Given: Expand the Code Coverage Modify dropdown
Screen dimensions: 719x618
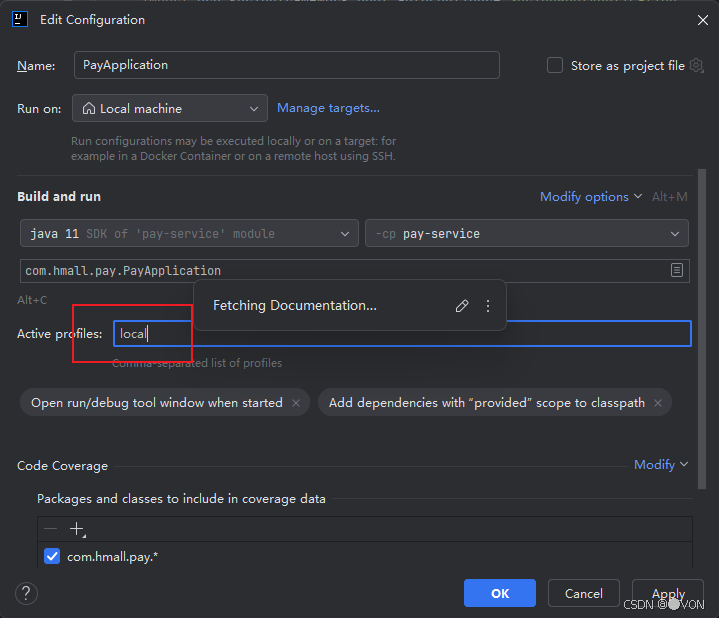Looking at the screenshot, I should [x=661, y=465].
